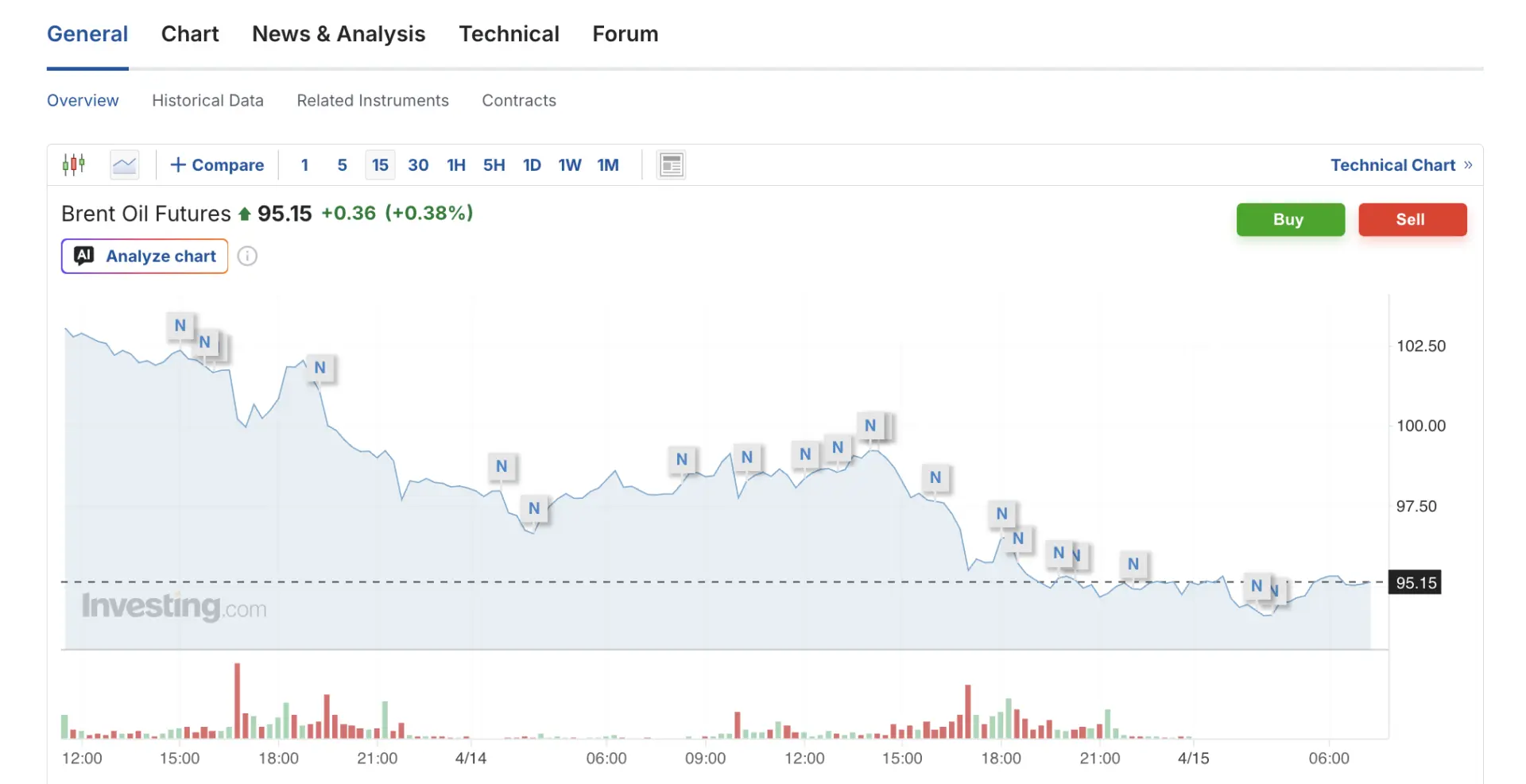Open the news panel layout icon
Screen dimensions: 1526x784
[672, 164]
